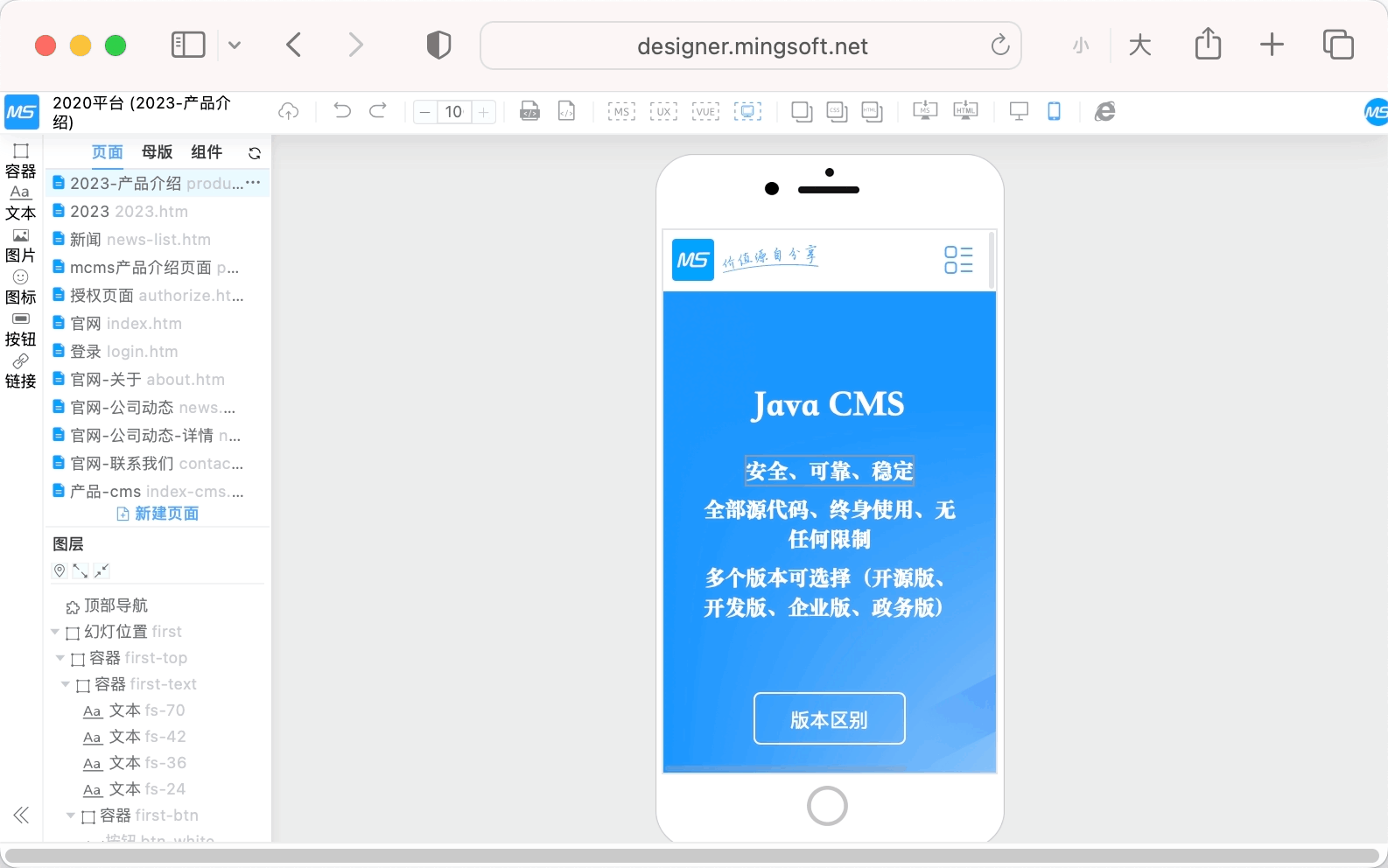Open the 官网 index.htm page
Screen dimensions: 1388x868
(158, 323)
